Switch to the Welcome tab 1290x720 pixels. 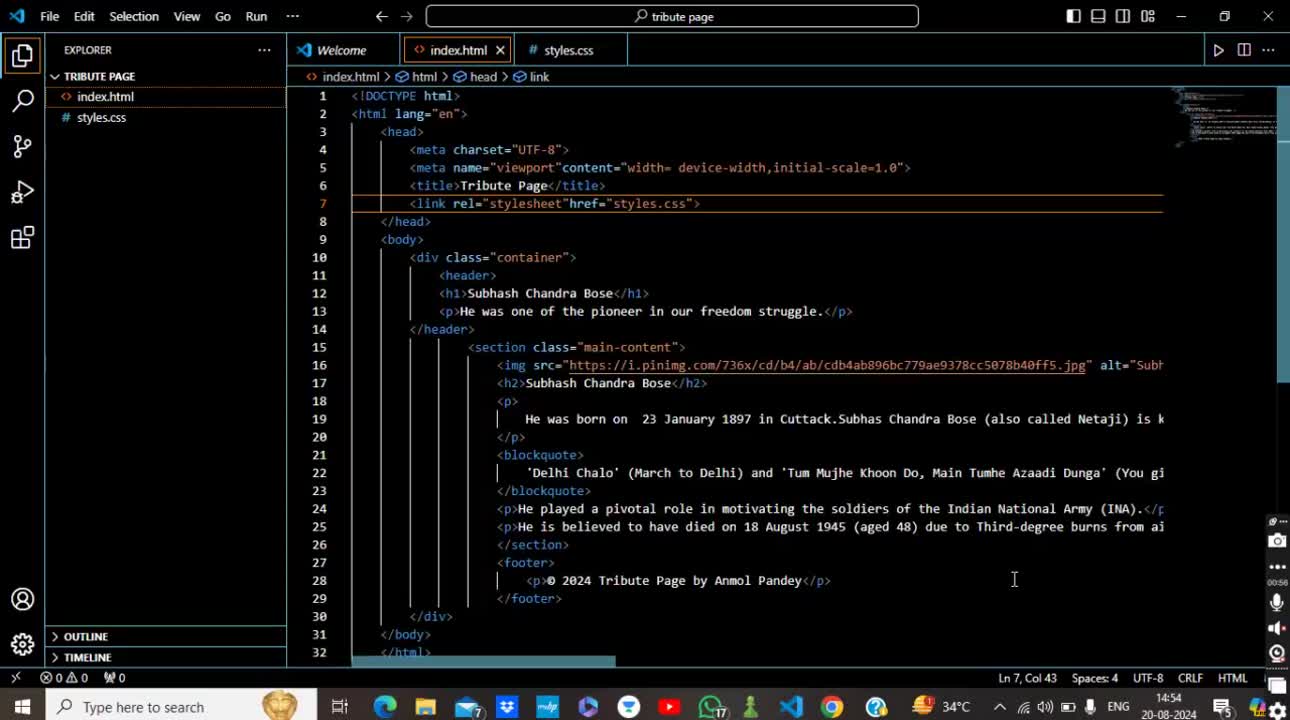point(342,50)
